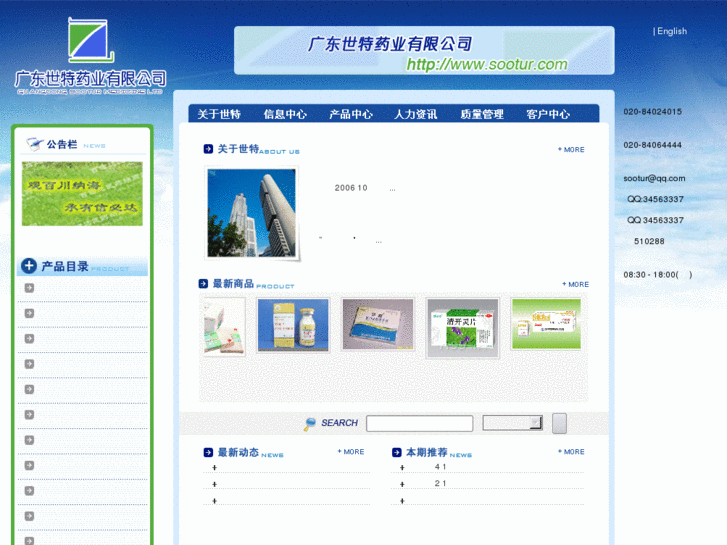This screenshot has width=727, height=545.
Task: Open the search category dropdown
Action: (512, 423)
